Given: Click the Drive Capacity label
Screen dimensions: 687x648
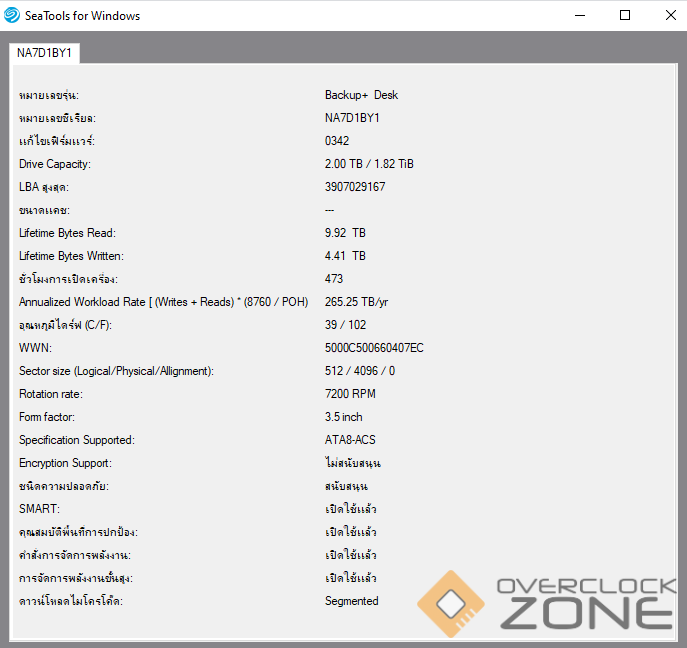Looking at the screenshot, I should [x=55, y=164].
